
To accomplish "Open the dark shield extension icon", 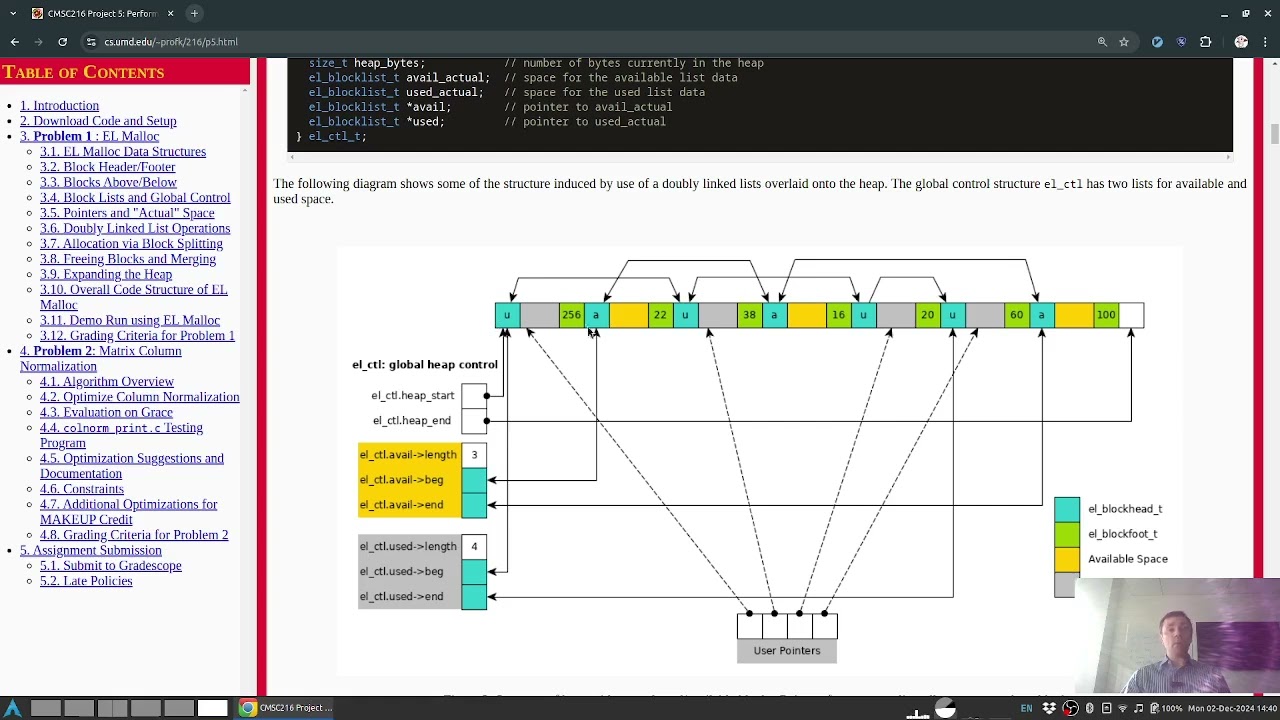I will (x=1181, y=42).
